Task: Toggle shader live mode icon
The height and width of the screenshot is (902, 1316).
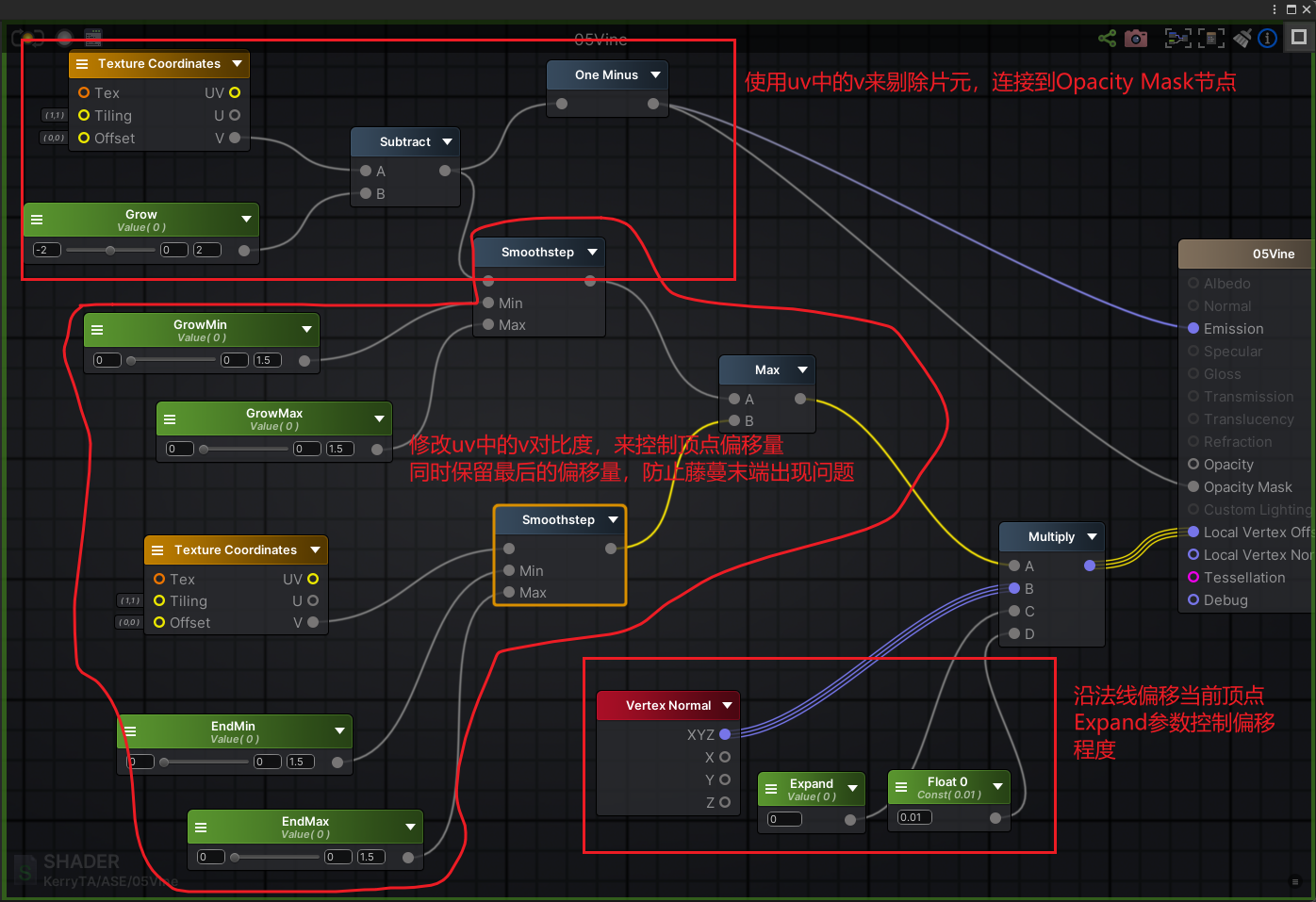Action: coord(27,39)
